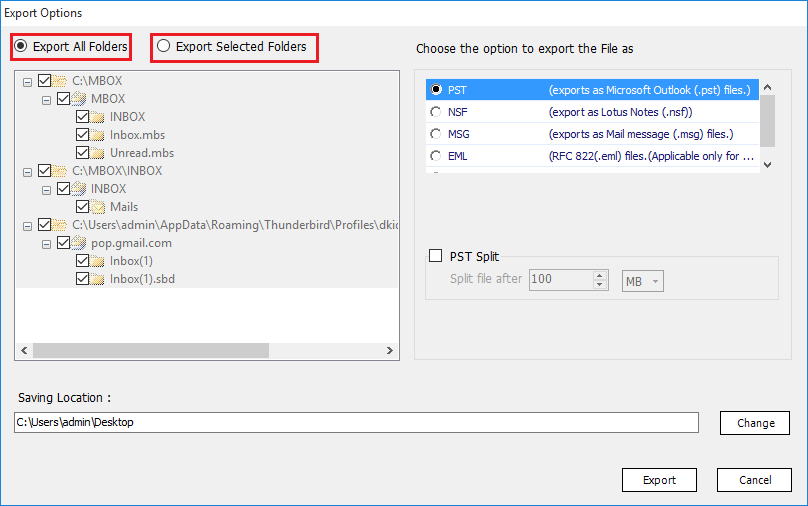Click the '(export as Lotus Notes (.nsf))' description

coord(620,112)
